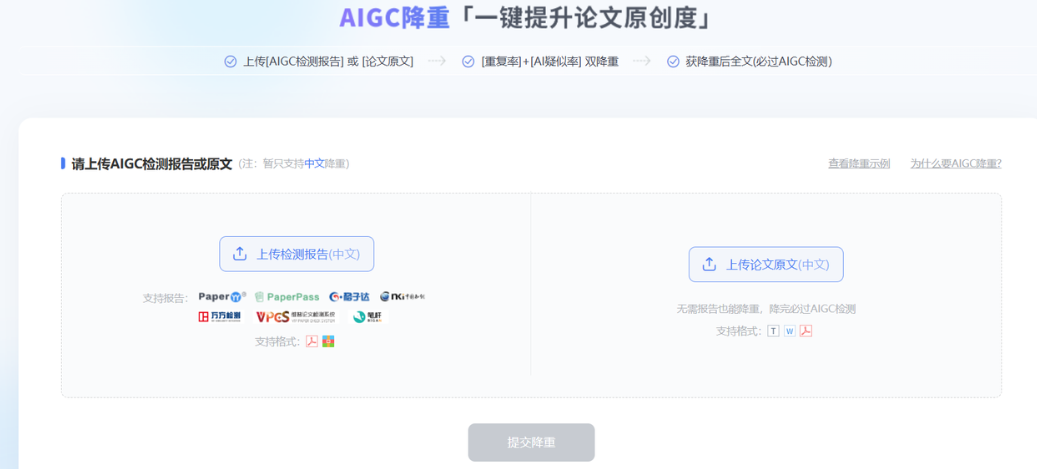Image resolution: width=1037 pixels, height=469 pixels.
Task: Click the step text [重复率]+[AI疑似率] 双降重
Action: [x=550, y=62]
